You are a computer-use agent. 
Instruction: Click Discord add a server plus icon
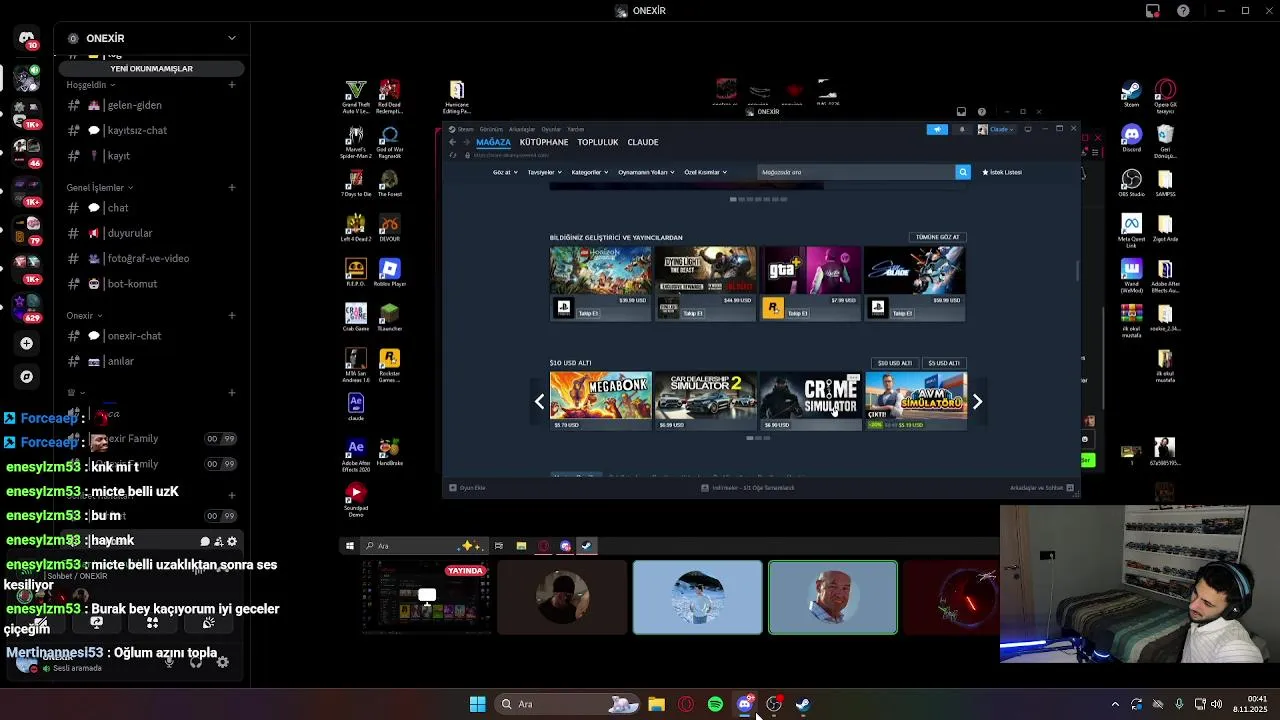(x=27, y=343)
